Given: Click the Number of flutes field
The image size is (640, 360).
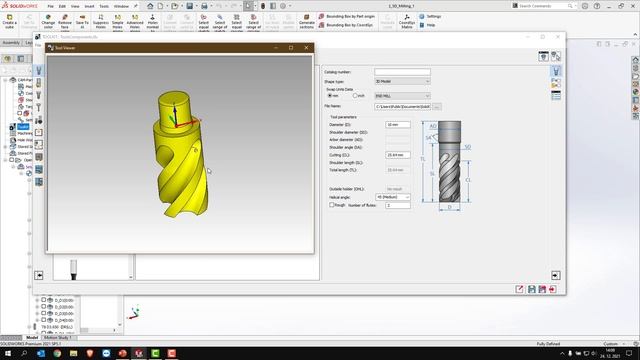Looking at the screenshot, I should pyautogui.click(x=398, y=205).
